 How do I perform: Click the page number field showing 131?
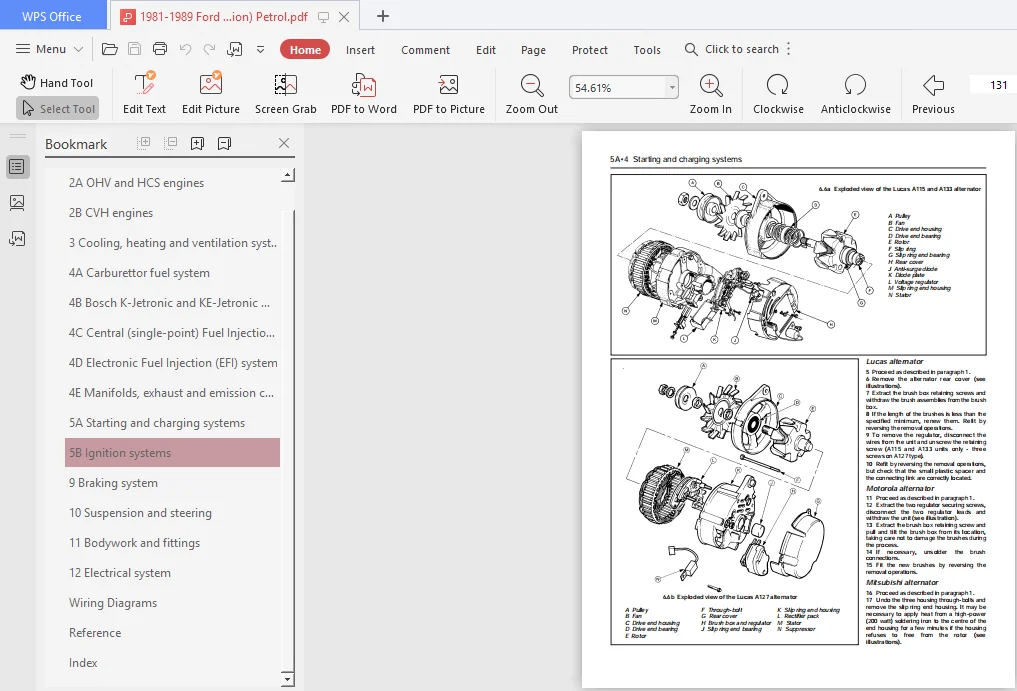993,85
